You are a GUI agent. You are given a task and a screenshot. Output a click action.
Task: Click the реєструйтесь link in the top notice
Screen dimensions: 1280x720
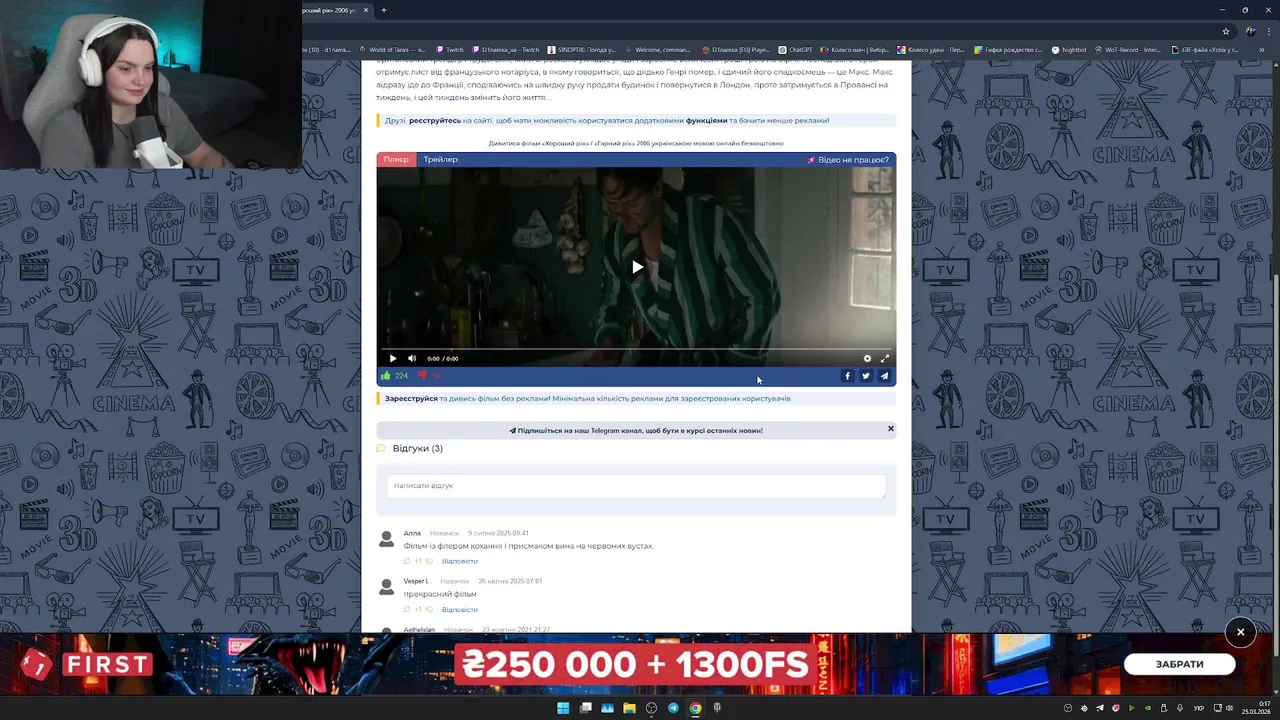click(x=435, y=120)
